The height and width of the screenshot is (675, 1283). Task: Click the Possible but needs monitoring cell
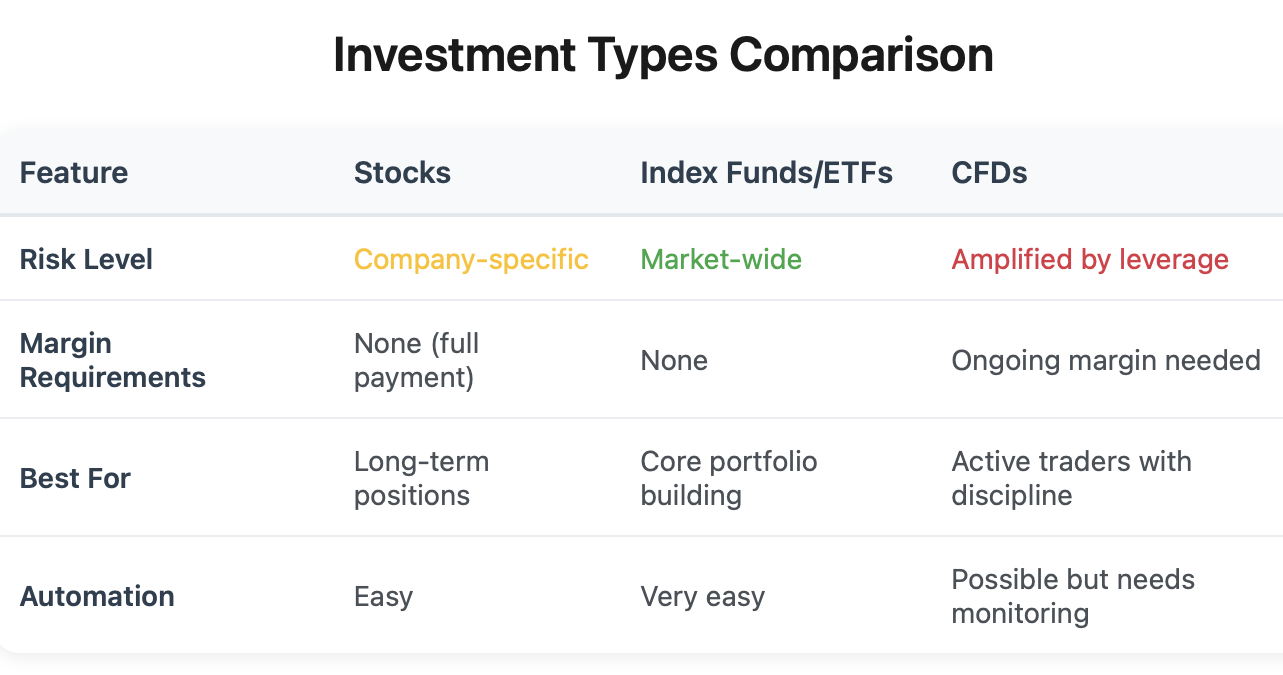tap(1073, 596)
